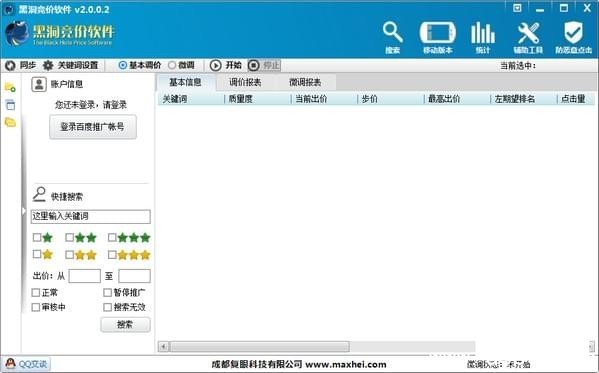The image size is (599, 373).
Task: Click the current selection (当前选中) label
Action: (x=518, y=66)
